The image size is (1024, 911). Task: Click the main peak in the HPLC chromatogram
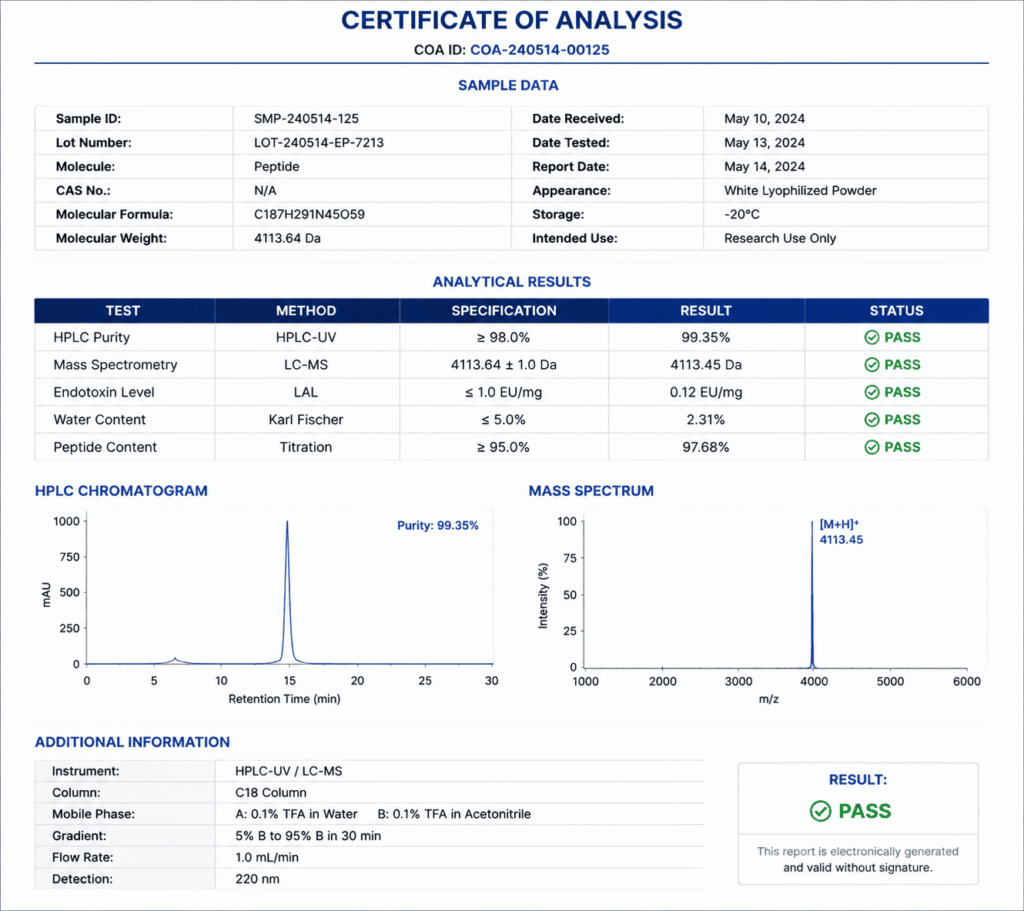[x=287, y=591]
